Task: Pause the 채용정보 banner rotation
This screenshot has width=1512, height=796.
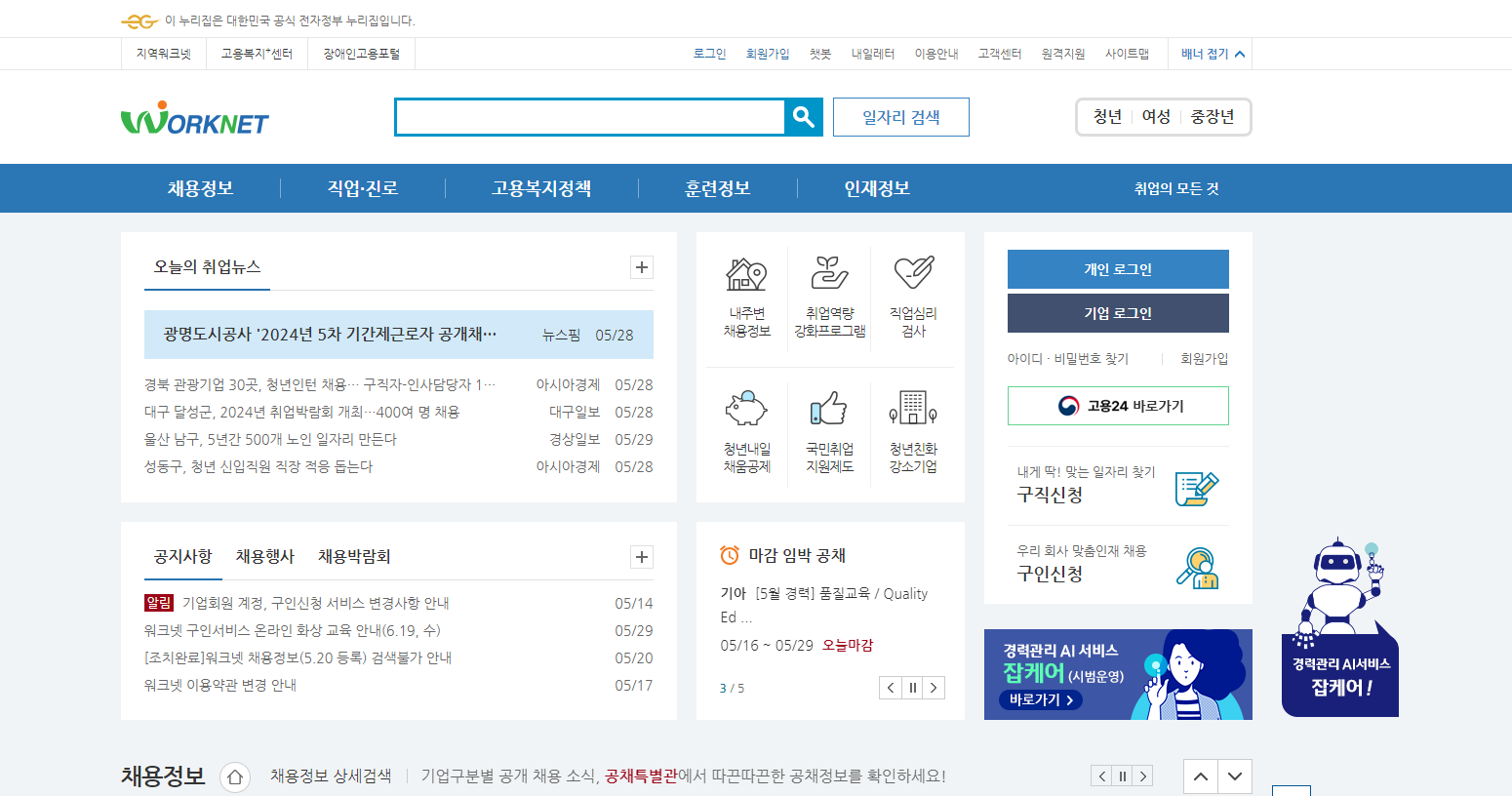Action: pos(1123,776)
